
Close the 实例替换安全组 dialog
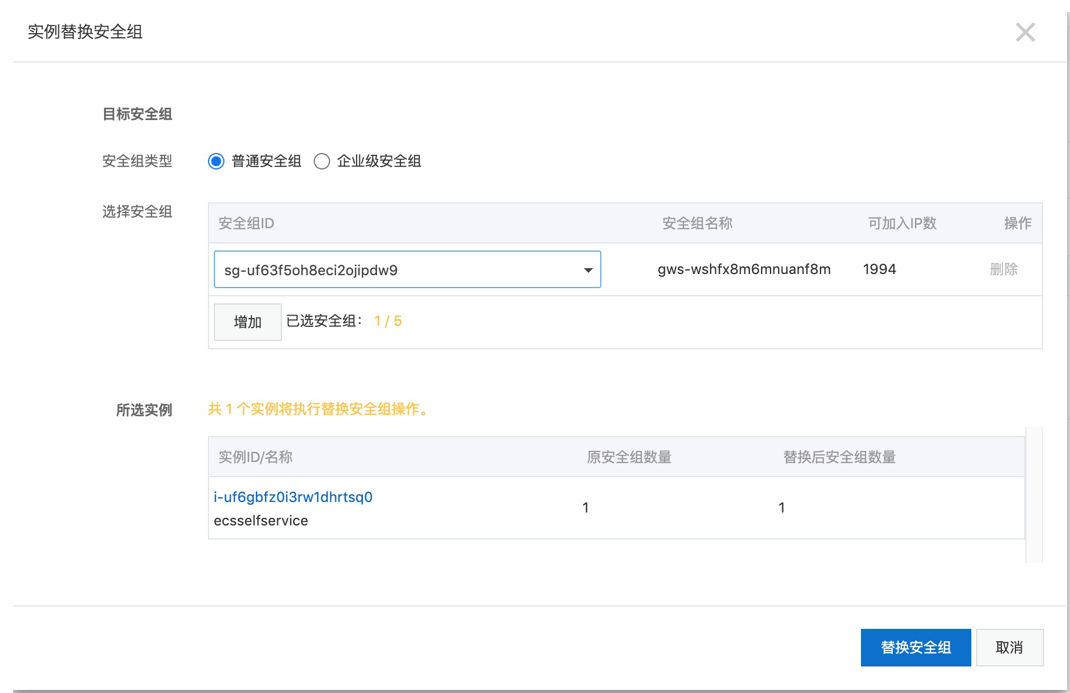point(1025,32)
